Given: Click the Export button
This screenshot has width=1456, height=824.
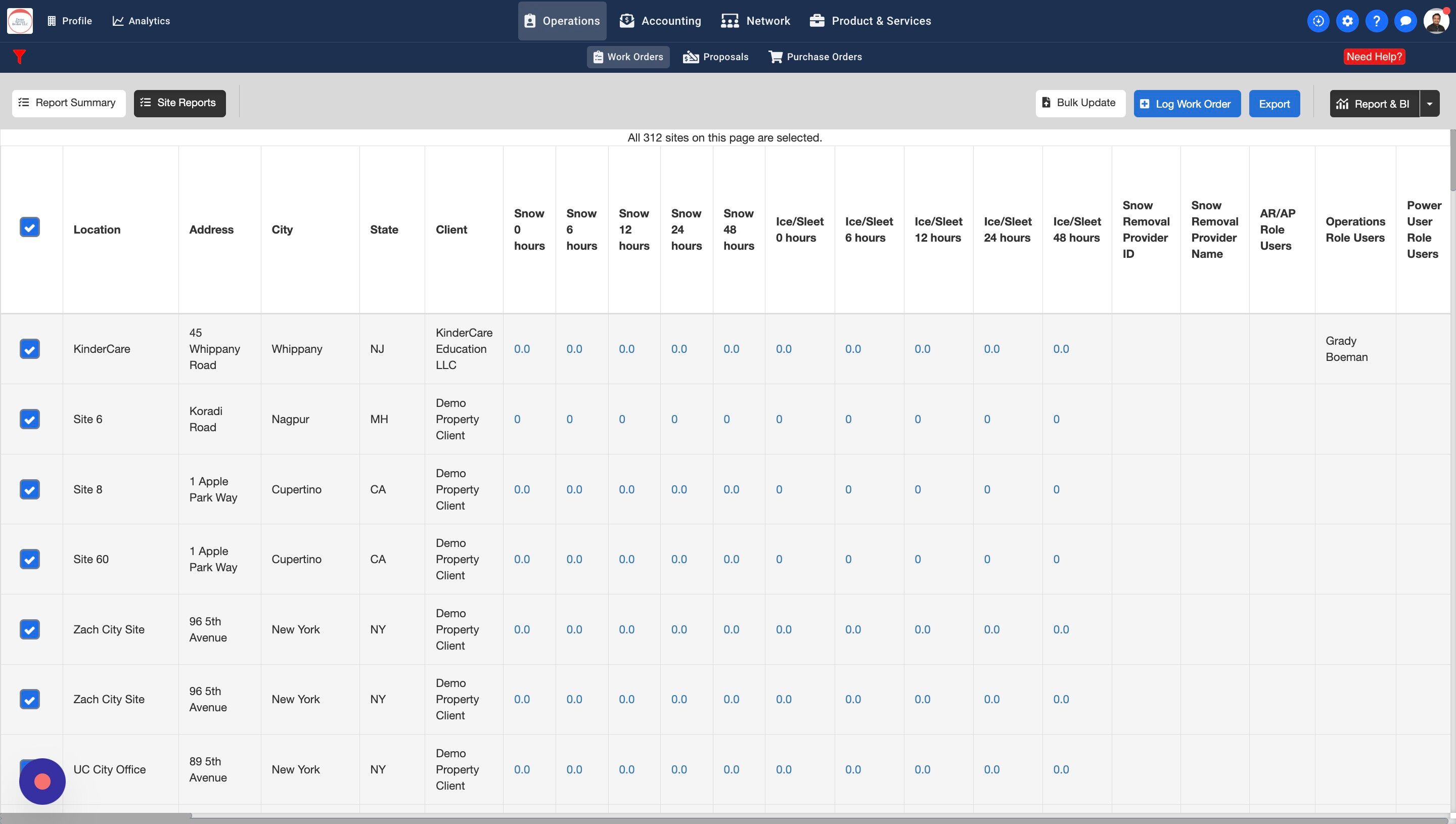Looking at the screenshot, I should [x=1274, y=104].
